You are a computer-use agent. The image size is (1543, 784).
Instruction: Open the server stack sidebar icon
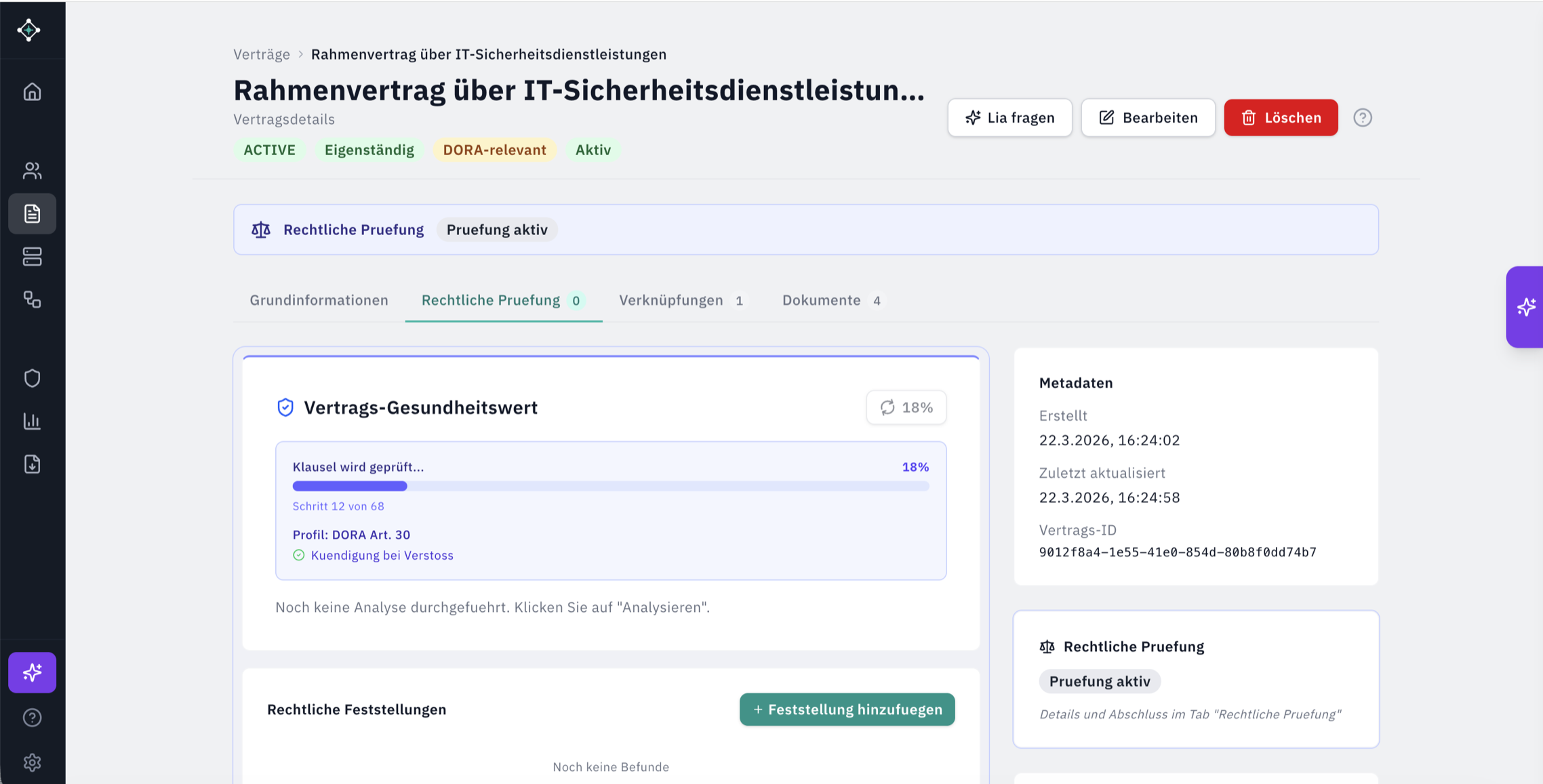click(32, 257)
